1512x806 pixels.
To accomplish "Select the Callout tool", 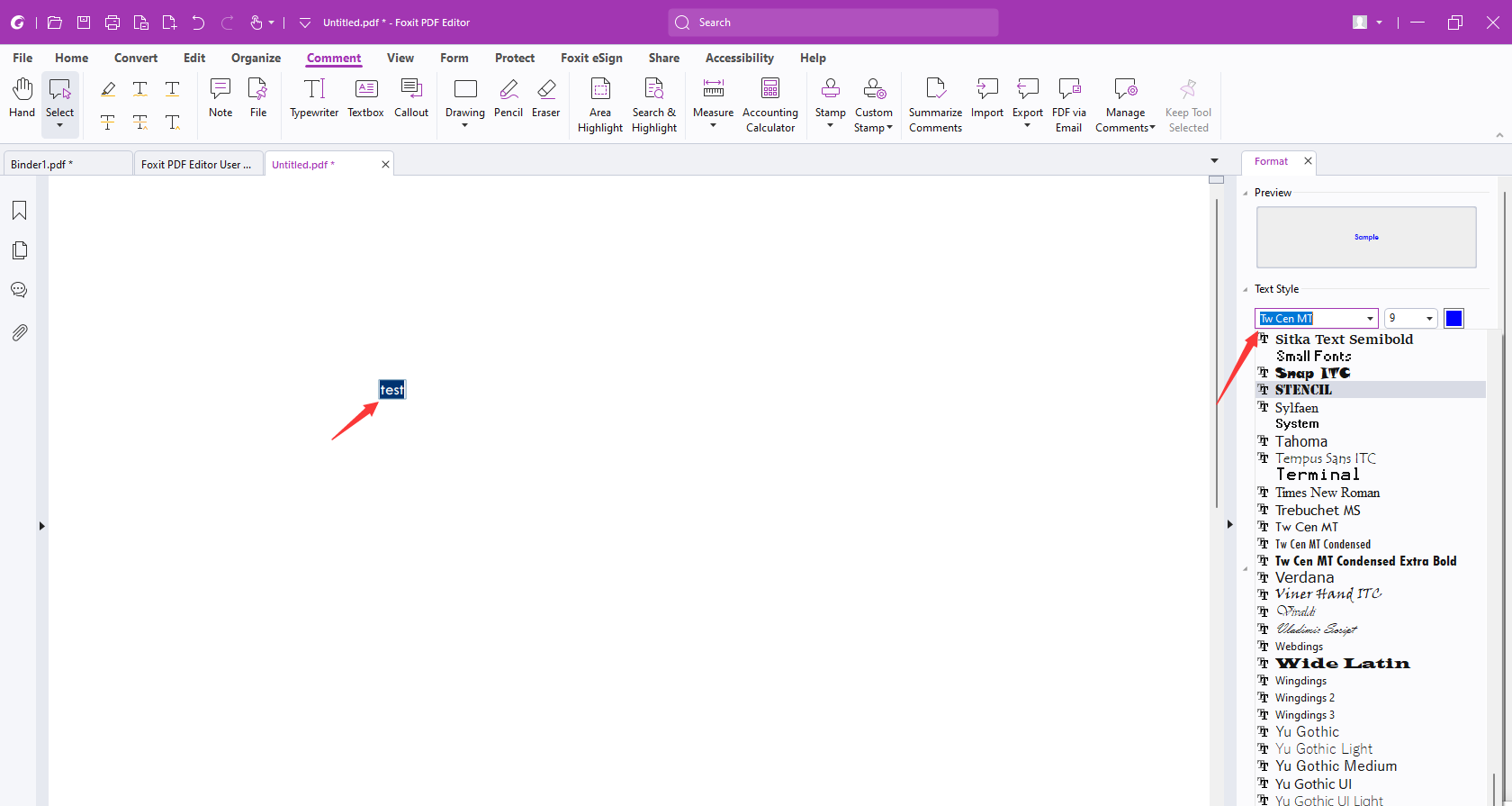I will [x=411, y=98].
